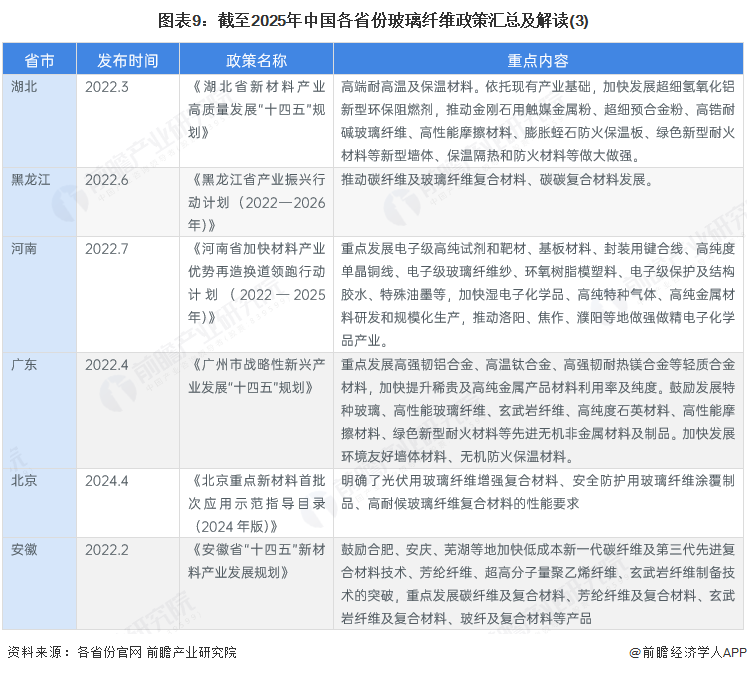The width and height of the screenshot is (747, 673).
Task: Click the 广州市战略性新兴产业发展 policy name
Action: click(x=256, y=376)
